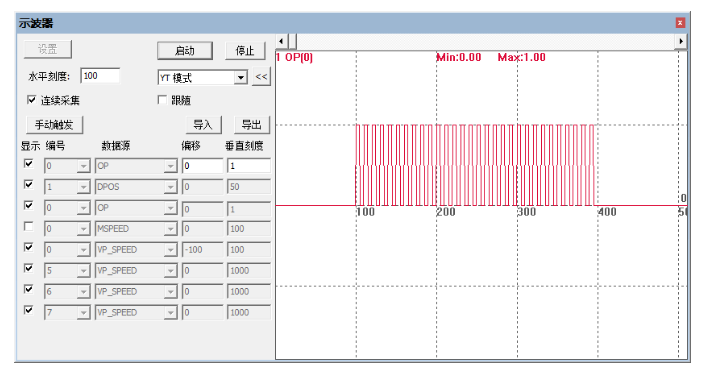Click the 水平刻度 horizontal scale input field
This screenshot has height=378, width=707.
(x=101, y=76)
